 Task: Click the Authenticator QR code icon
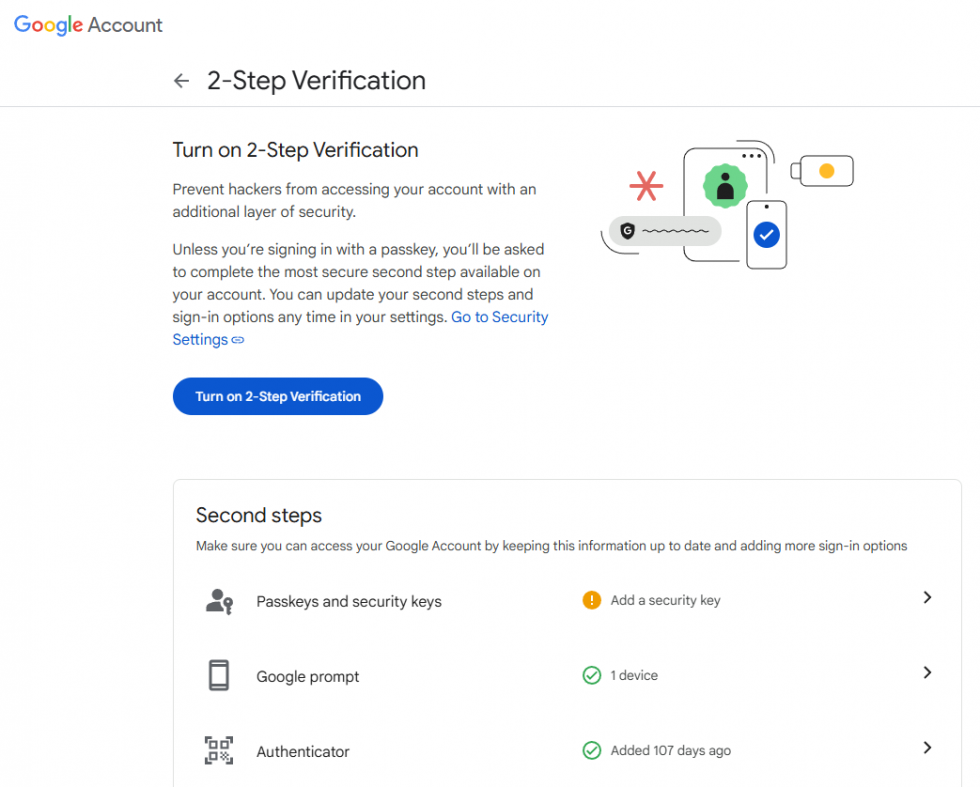(218, 751)
